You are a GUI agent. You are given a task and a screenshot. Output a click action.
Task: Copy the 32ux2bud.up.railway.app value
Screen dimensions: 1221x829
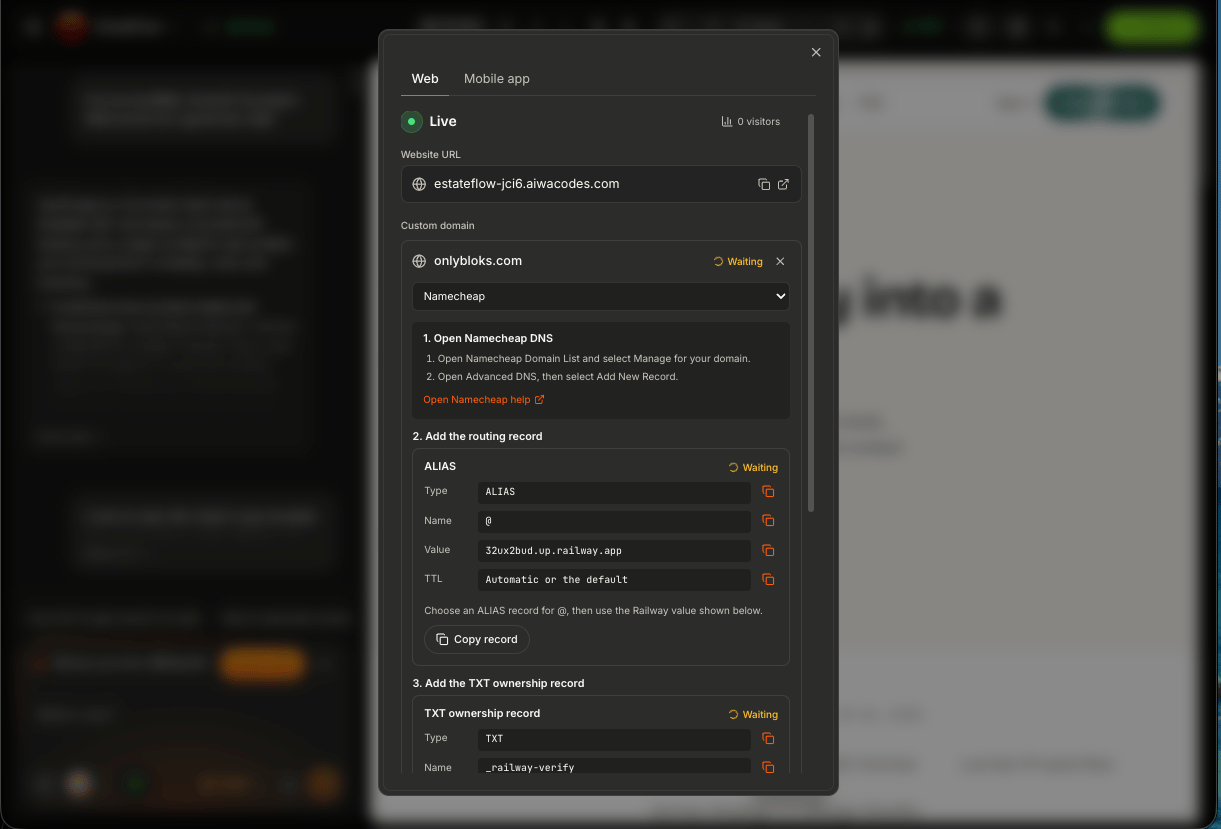[768, 550]
